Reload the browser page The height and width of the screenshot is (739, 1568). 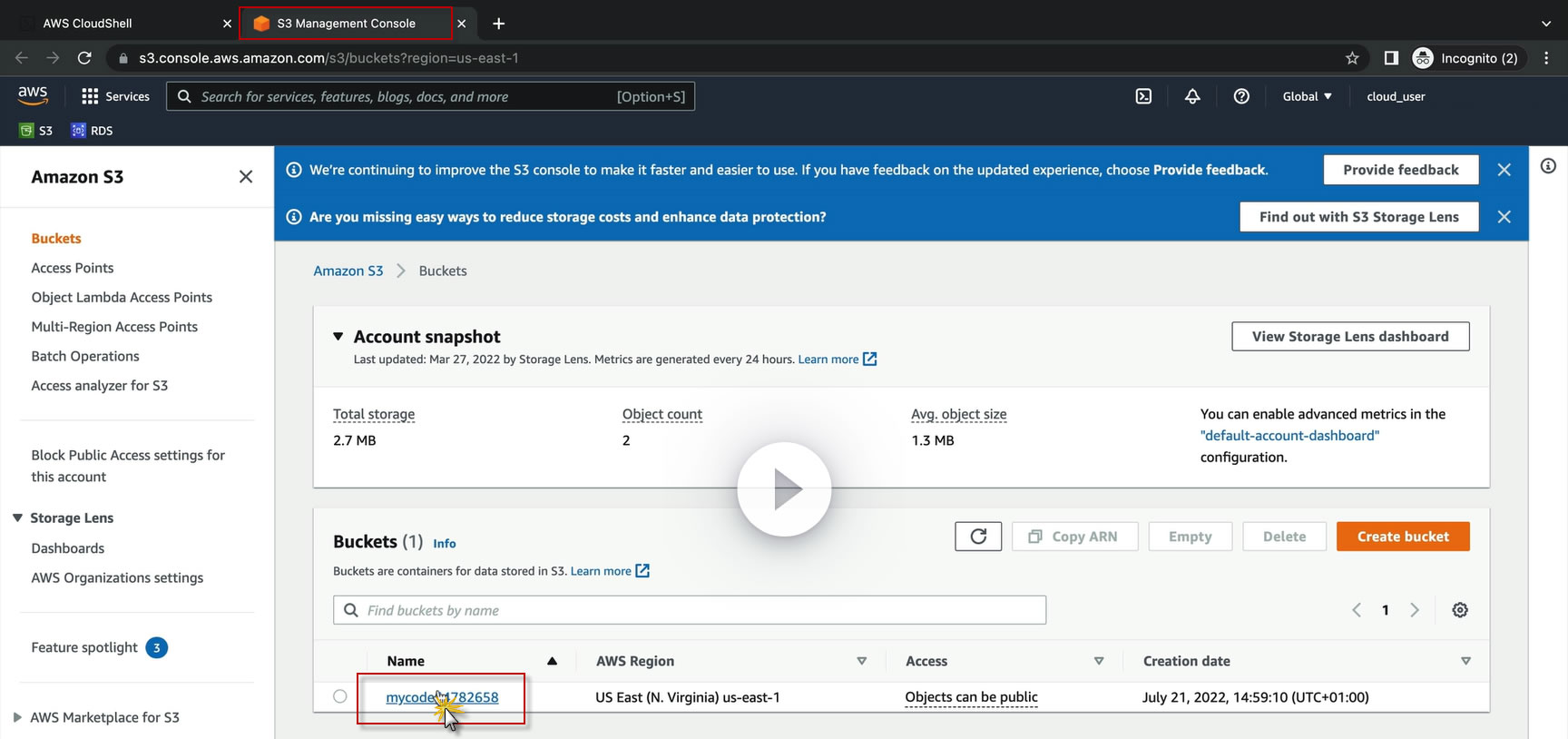point(84,58)
